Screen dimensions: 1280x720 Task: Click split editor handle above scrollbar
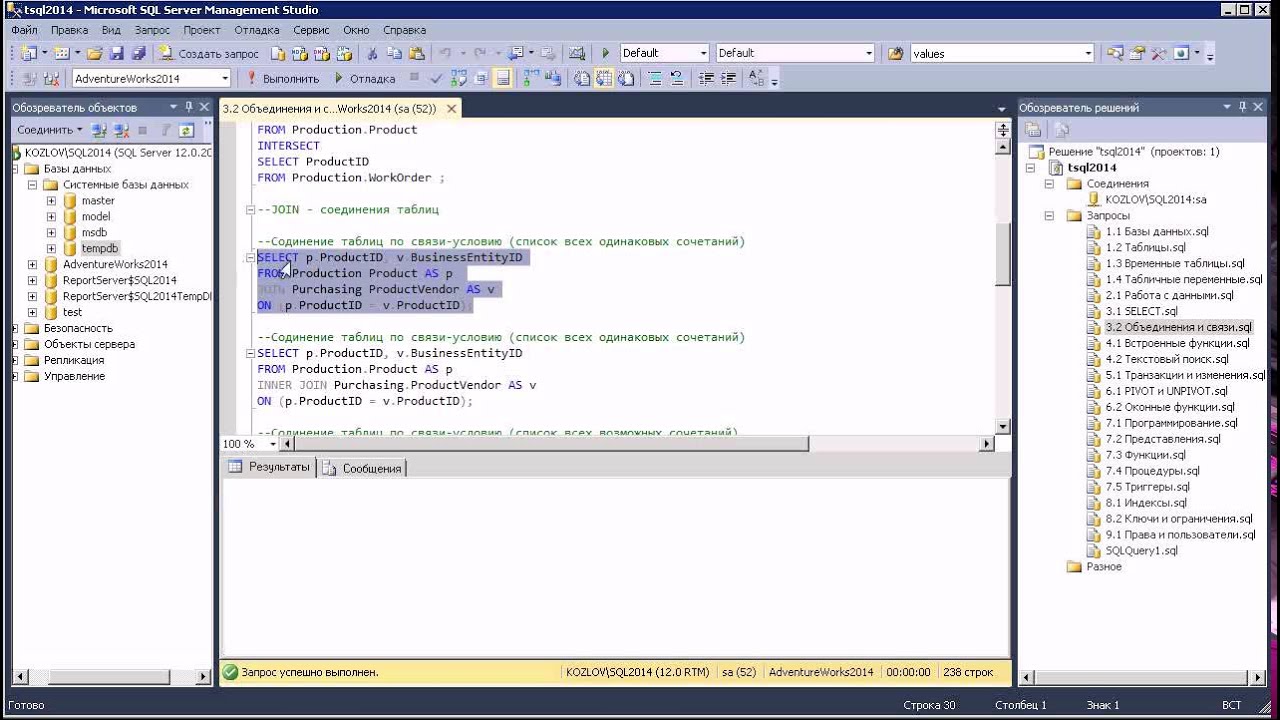[x=1003, y=130]
